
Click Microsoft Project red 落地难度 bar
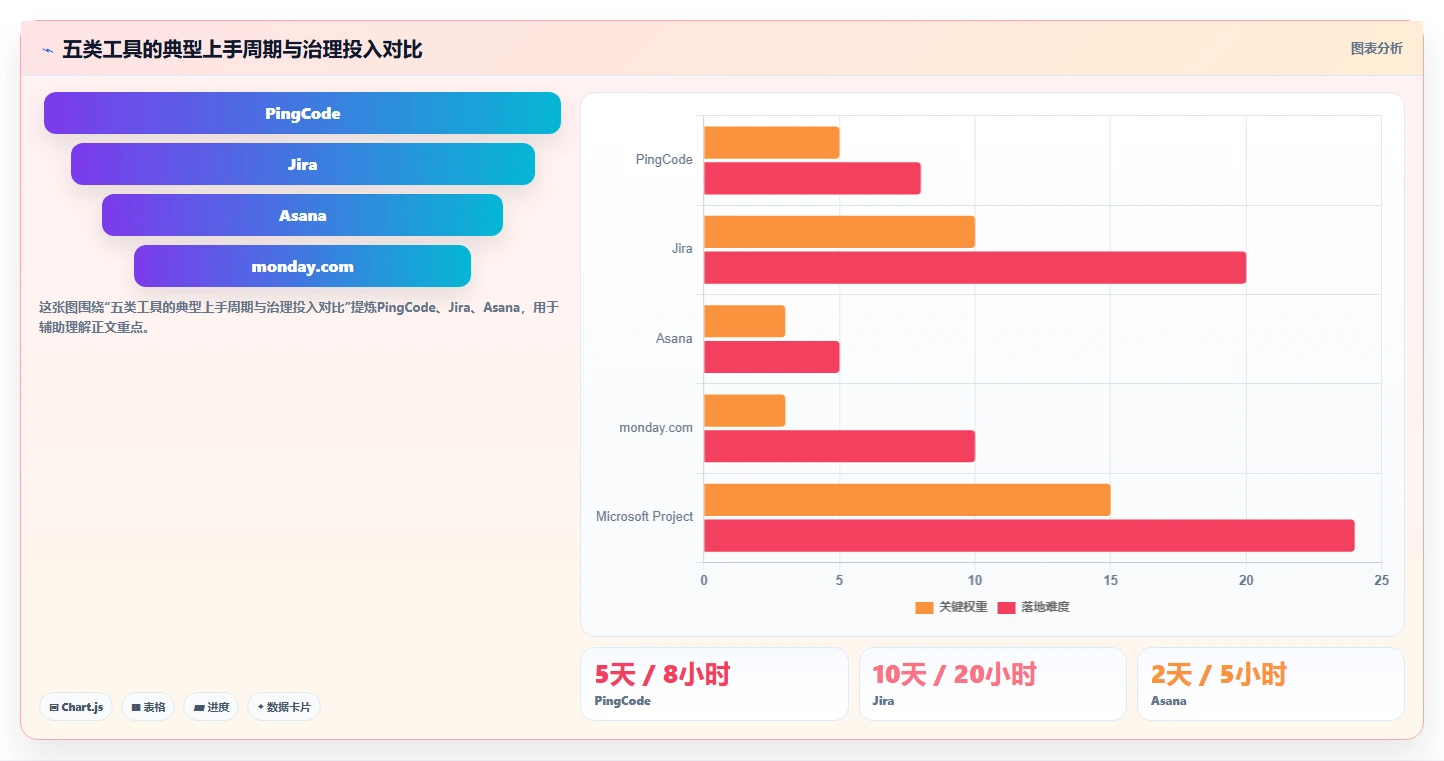[x=1029, y=535]
